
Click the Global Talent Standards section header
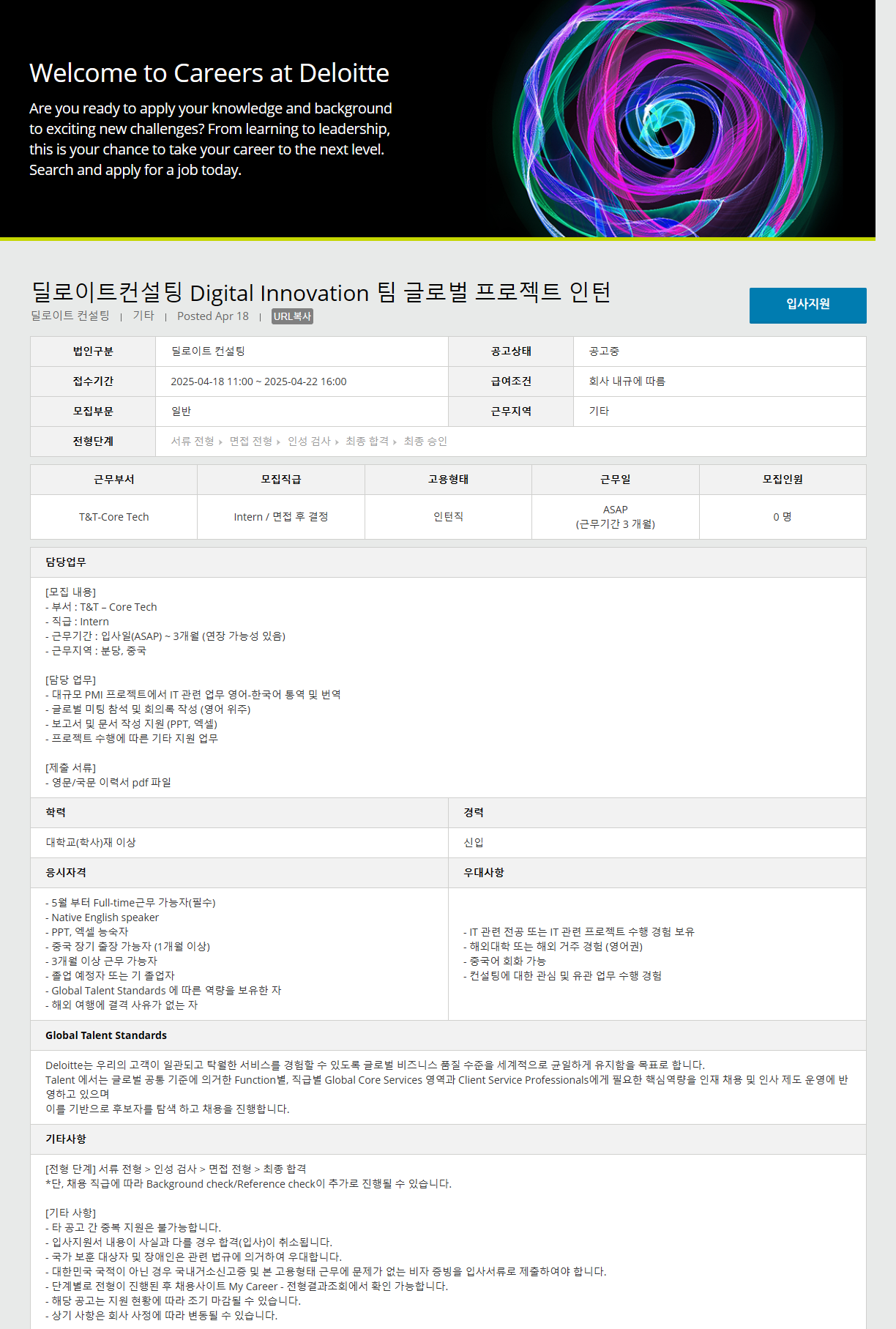448,1035
